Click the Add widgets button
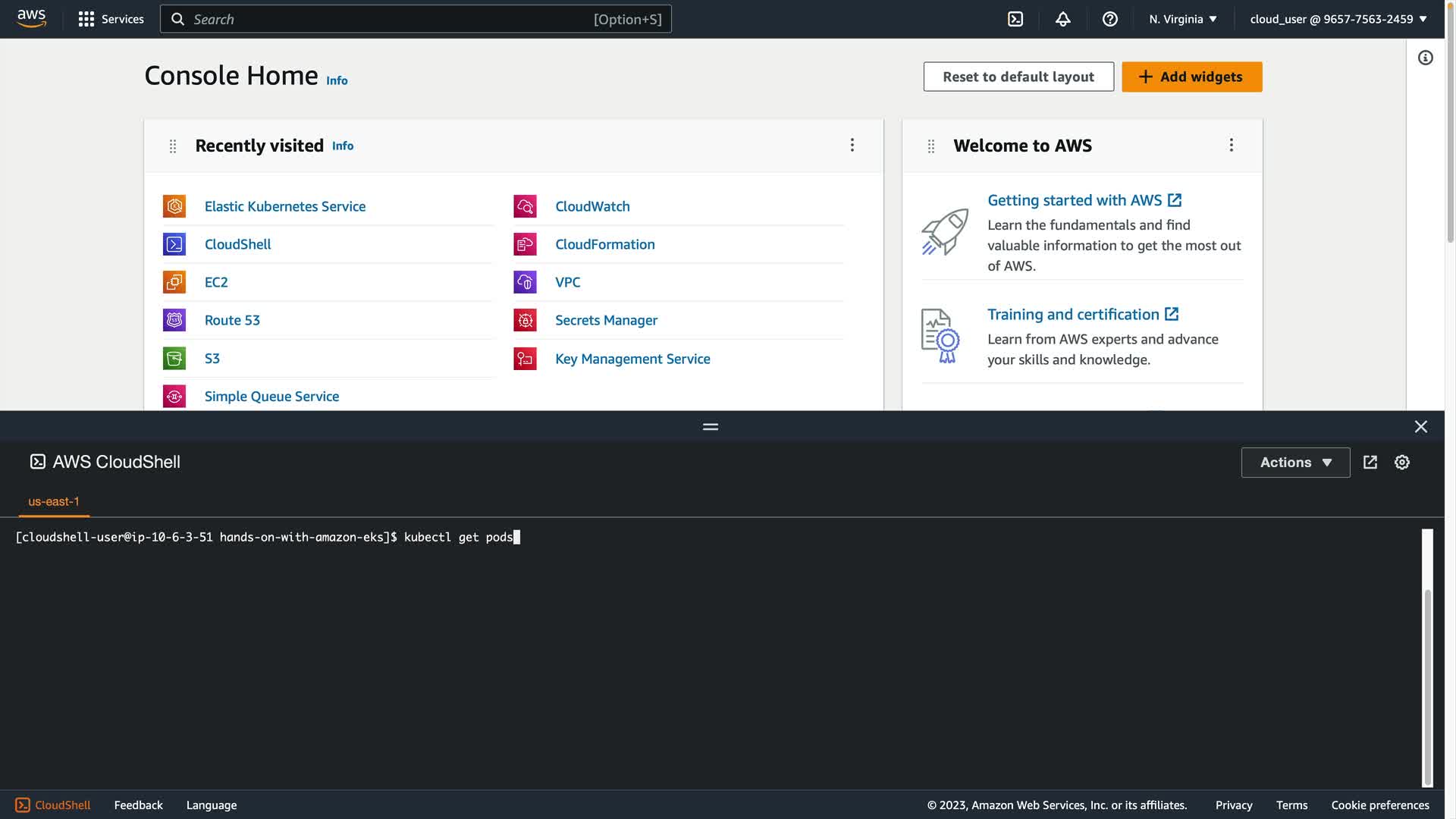1456x819 pixels. click(x=1191, y=77)
